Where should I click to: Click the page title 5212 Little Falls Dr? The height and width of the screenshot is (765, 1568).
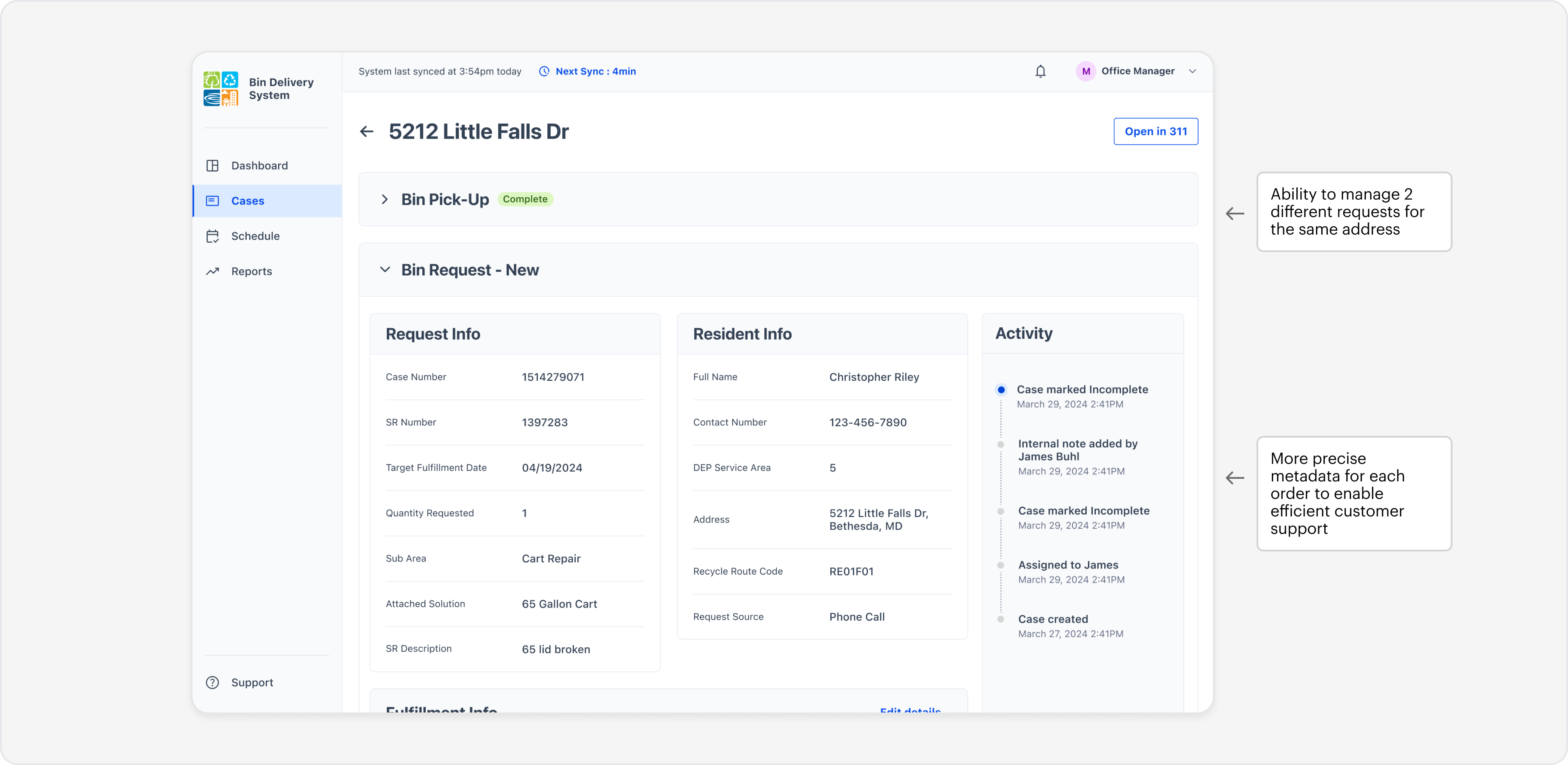[x=479, y=132]
